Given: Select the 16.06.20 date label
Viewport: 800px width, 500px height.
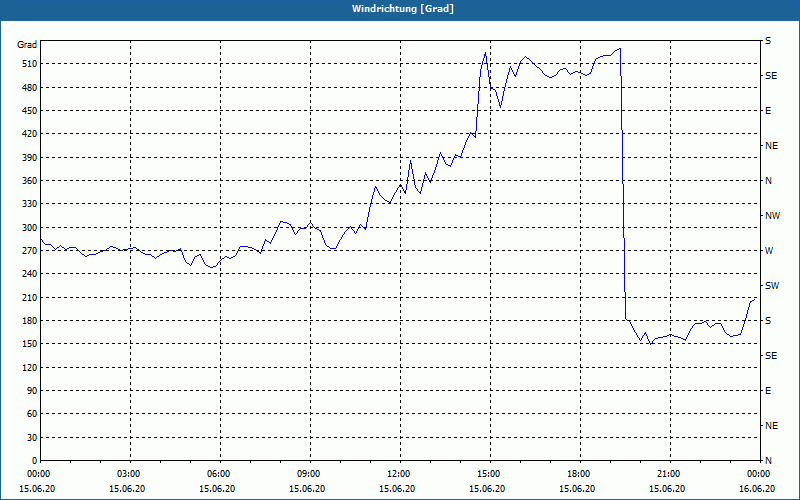Looking at the screenshot, I should (757, 489).
